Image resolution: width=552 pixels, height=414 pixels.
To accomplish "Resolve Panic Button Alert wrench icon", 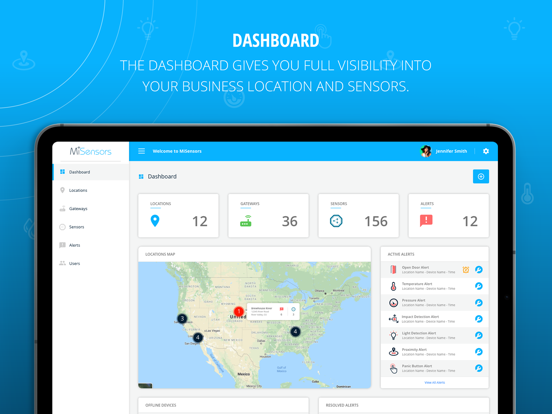I will click(478, 368).
